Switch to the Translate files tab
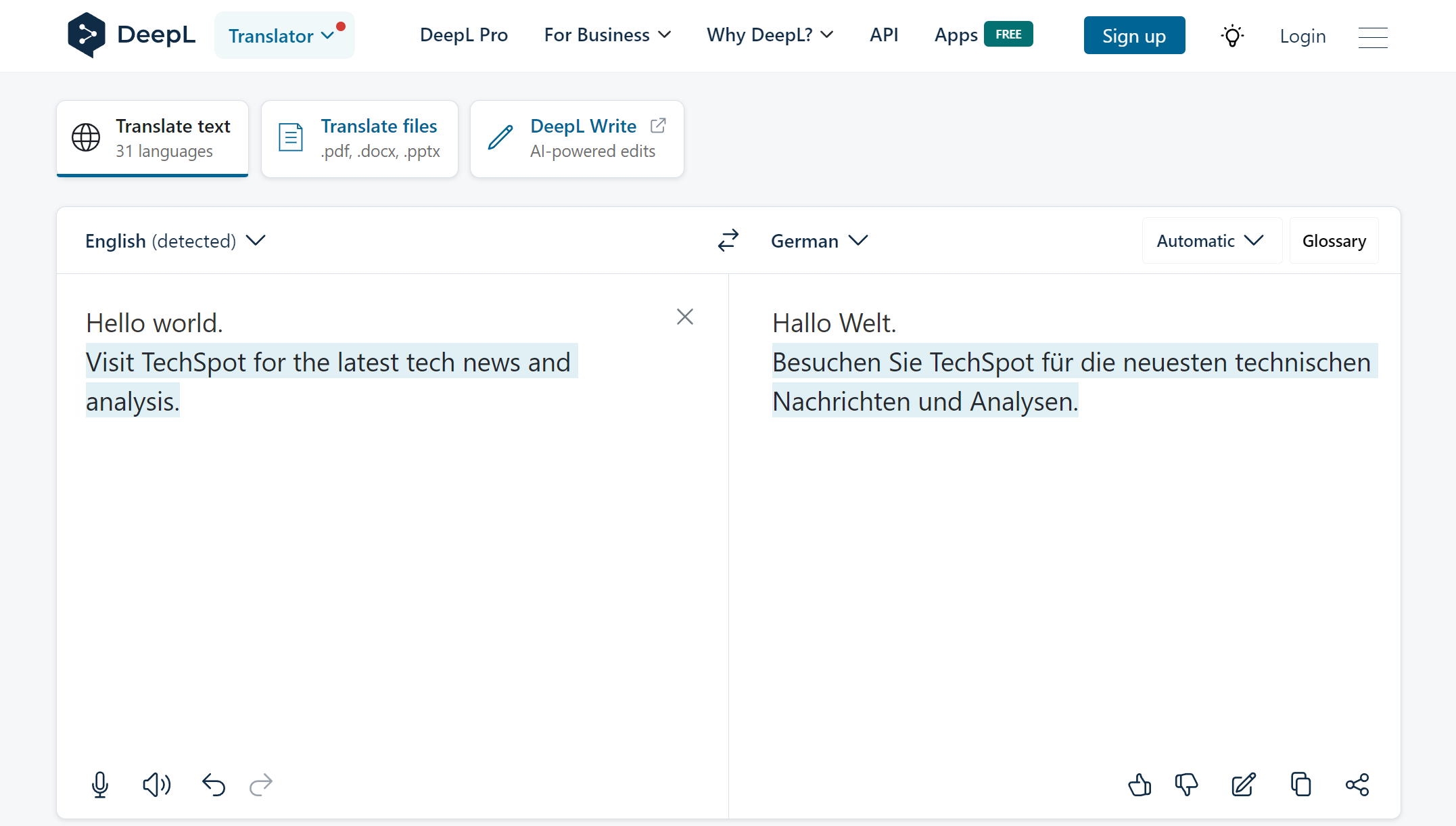The height and width of the screenshot is (826, 1456). coord(360,139)
